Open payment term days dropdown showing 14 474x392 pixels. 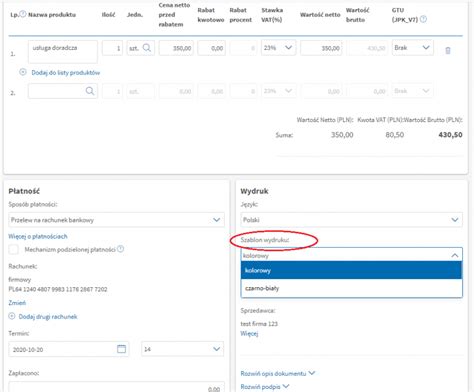[182, 349]
